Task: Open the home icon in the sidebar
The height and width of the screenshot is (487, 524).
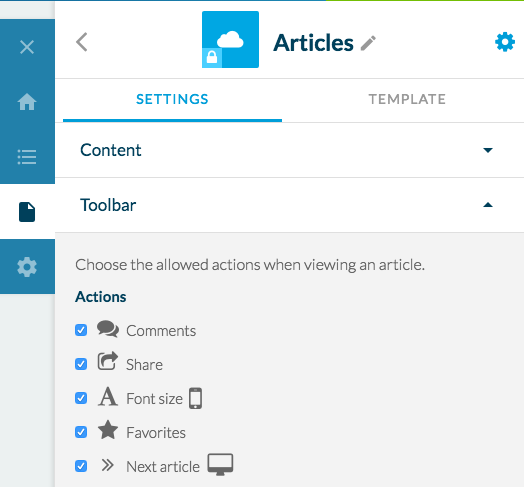Action: (27, 102)
